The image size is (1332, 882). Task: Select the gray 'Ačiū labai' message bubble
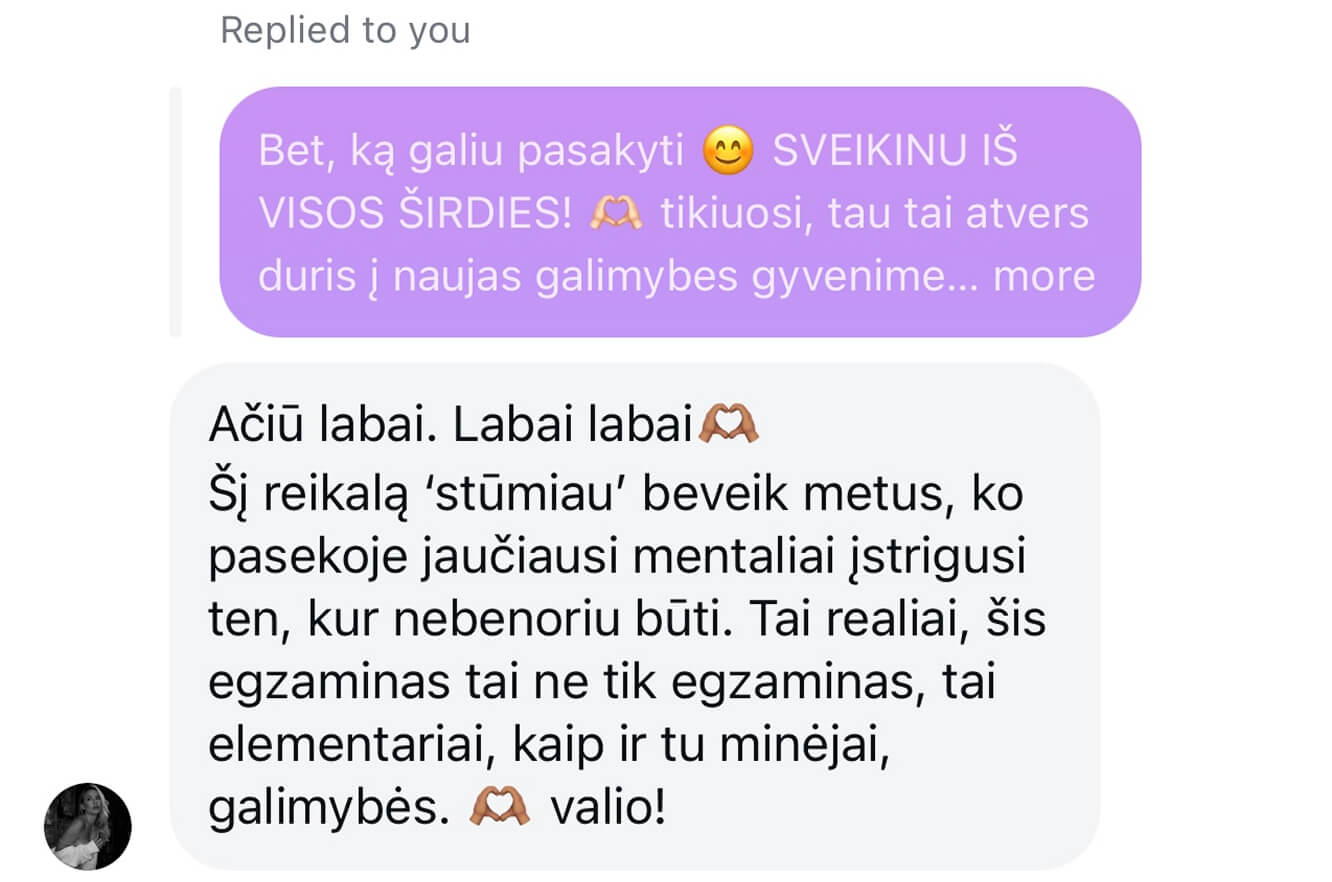(x=635, y=616)
